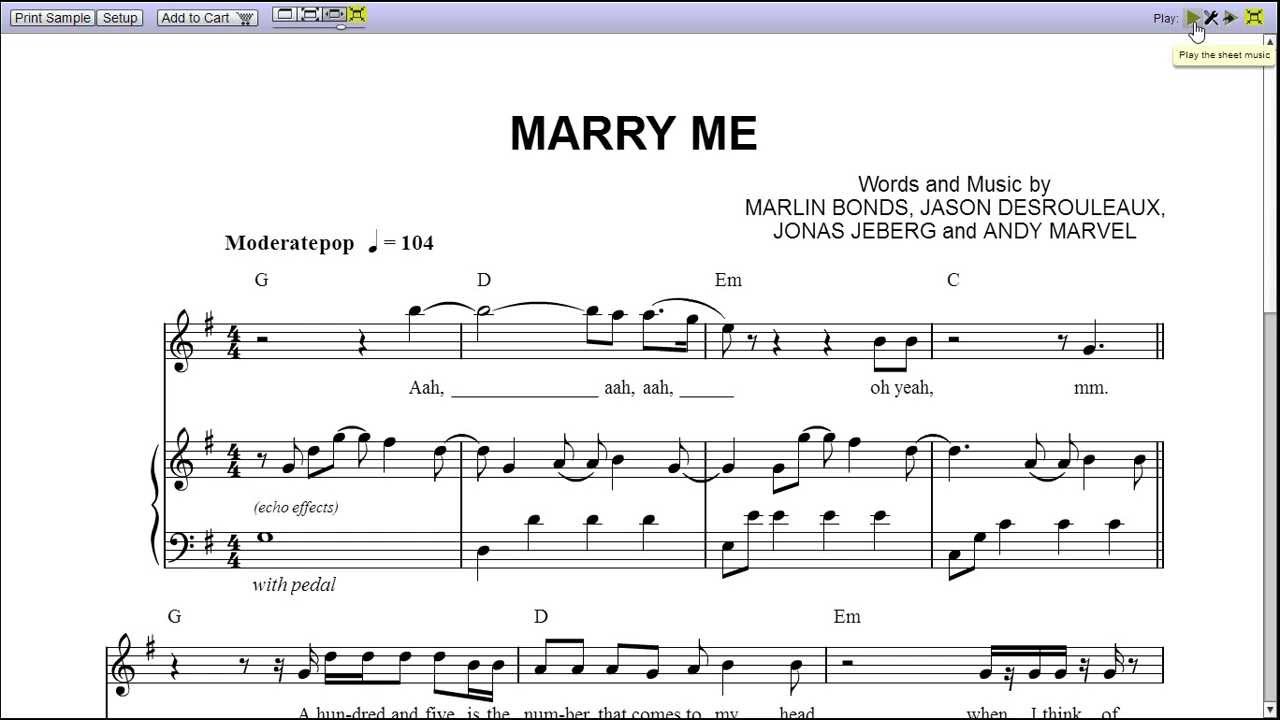Click Add to Cart button
The image size is (1280, 720).
tap(207, 18)
